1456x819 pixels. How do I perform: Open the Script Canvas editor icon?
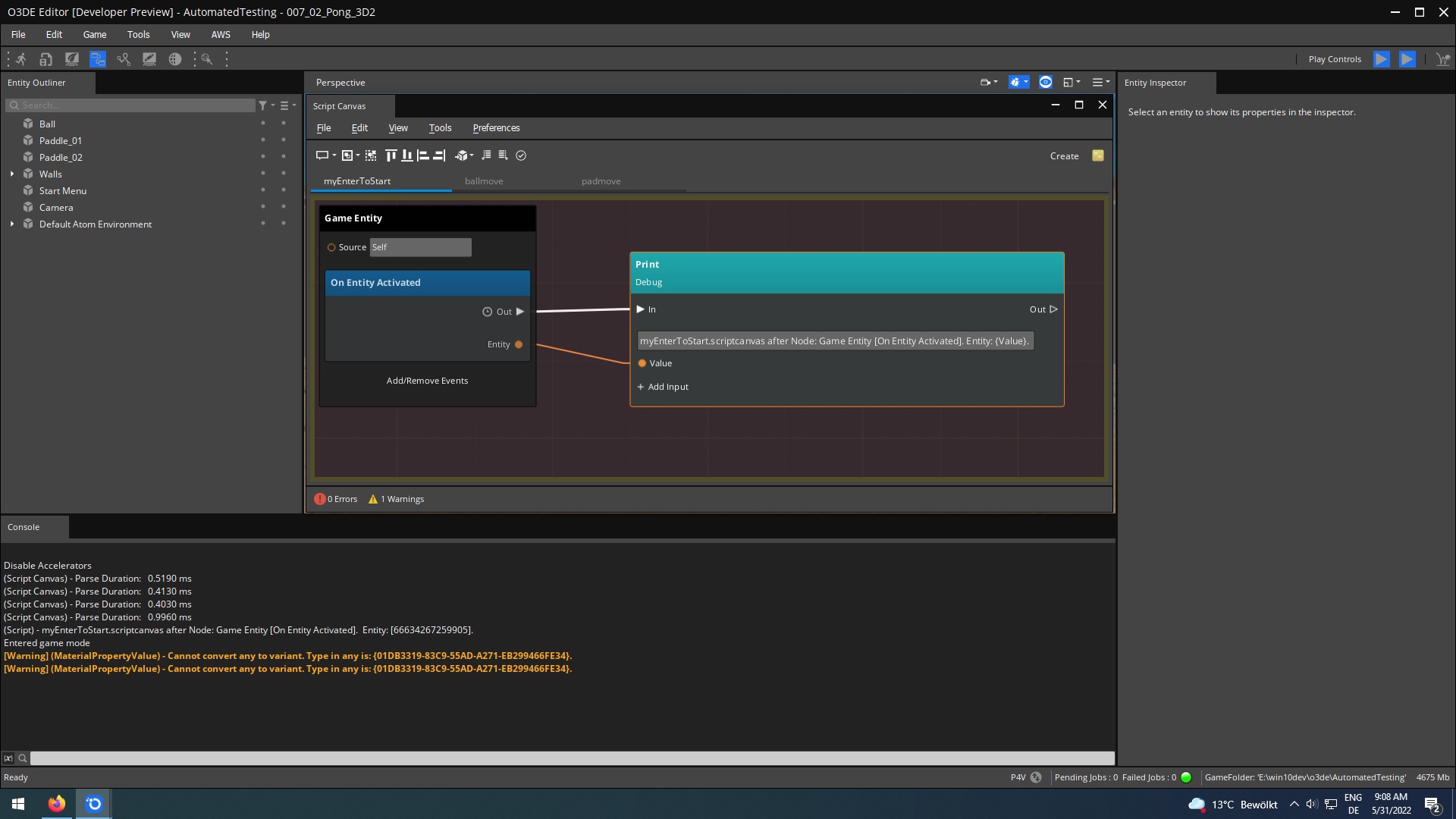(x=97, y=59)
